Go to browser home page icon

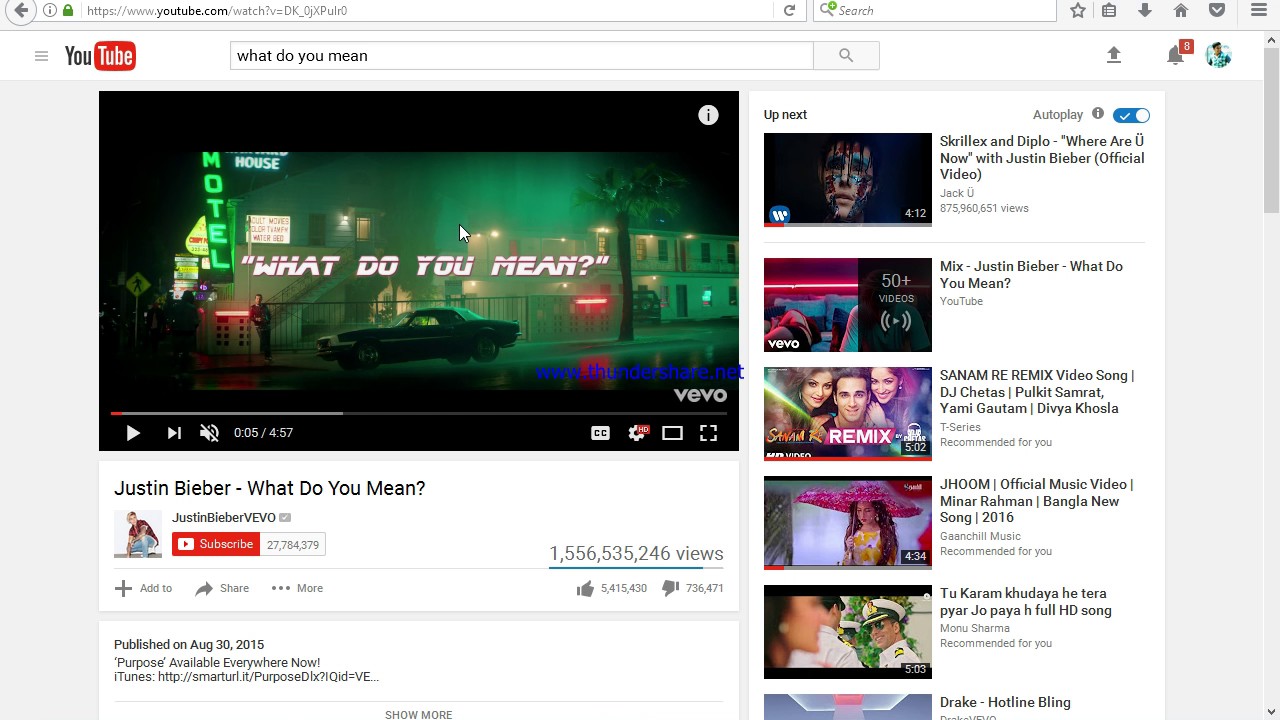(x=1181, y=10)
